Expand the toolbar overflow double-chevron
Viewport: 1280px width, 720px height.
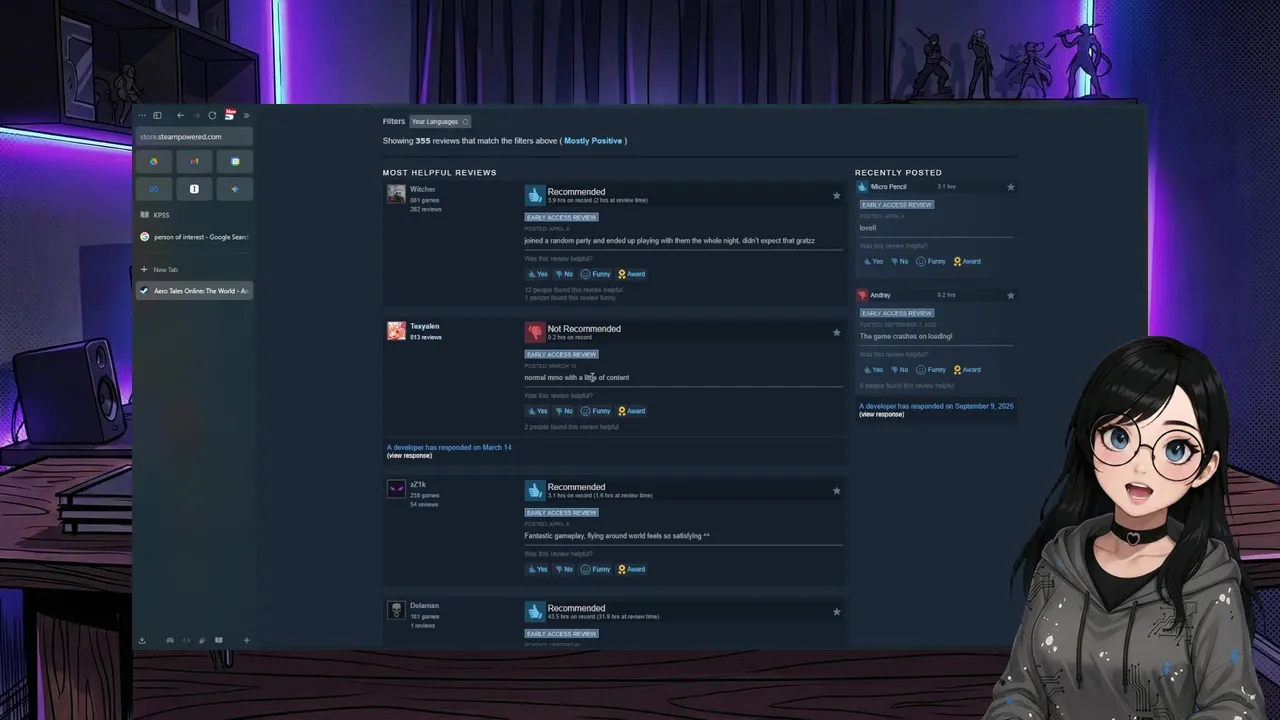(x=246, y=116)
